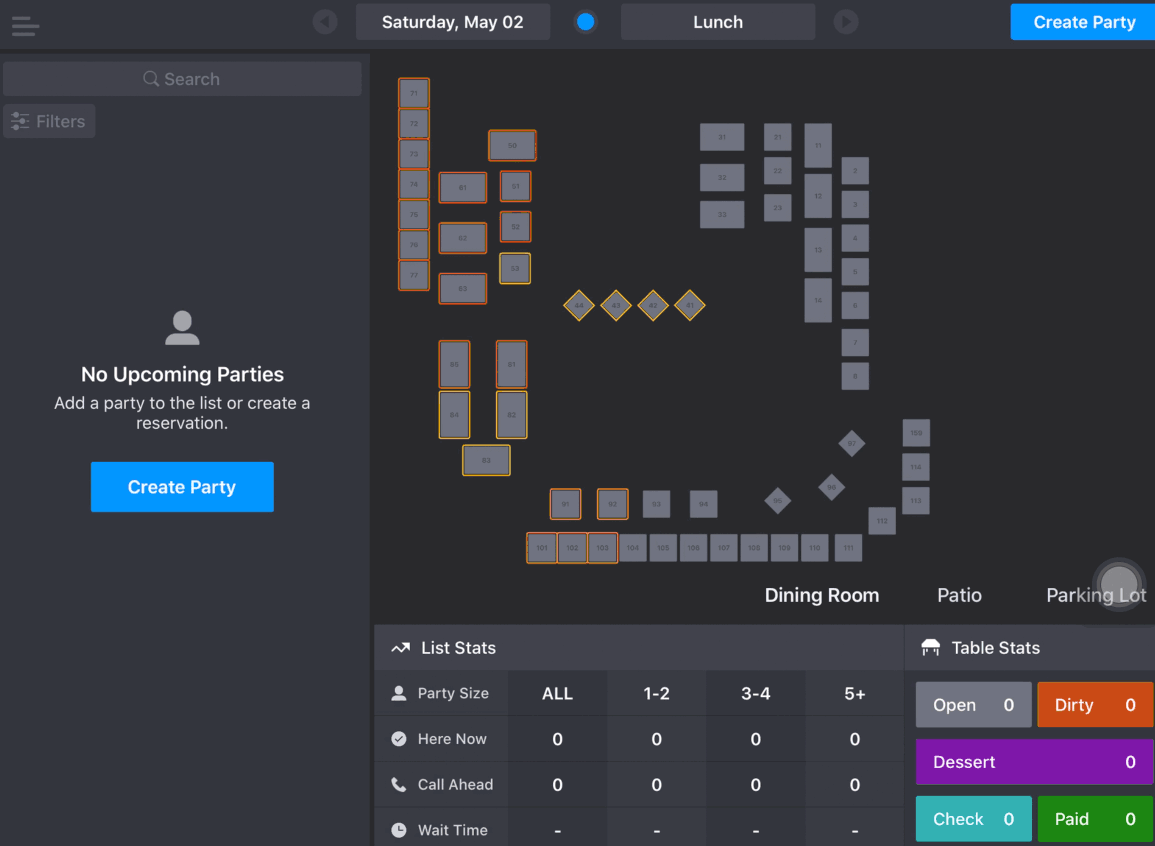The image size is (1155, 846).
Task: Select table 50 on the floor plan
Action: click(512, 145)
